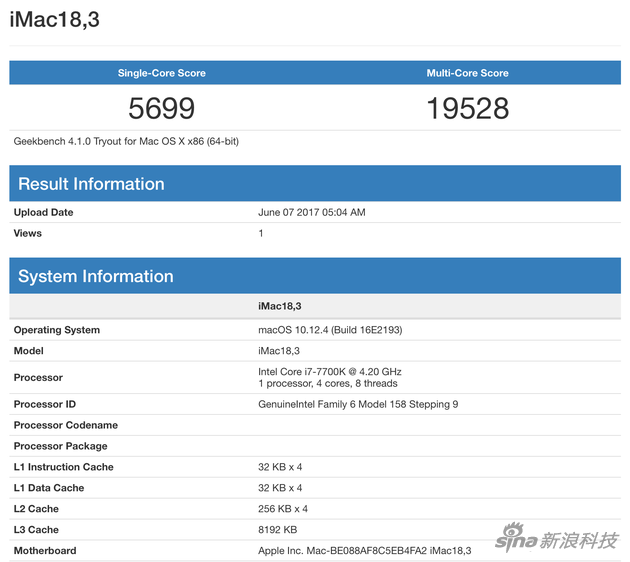
Task: Click the Processor row label
Action: (38, 378)
